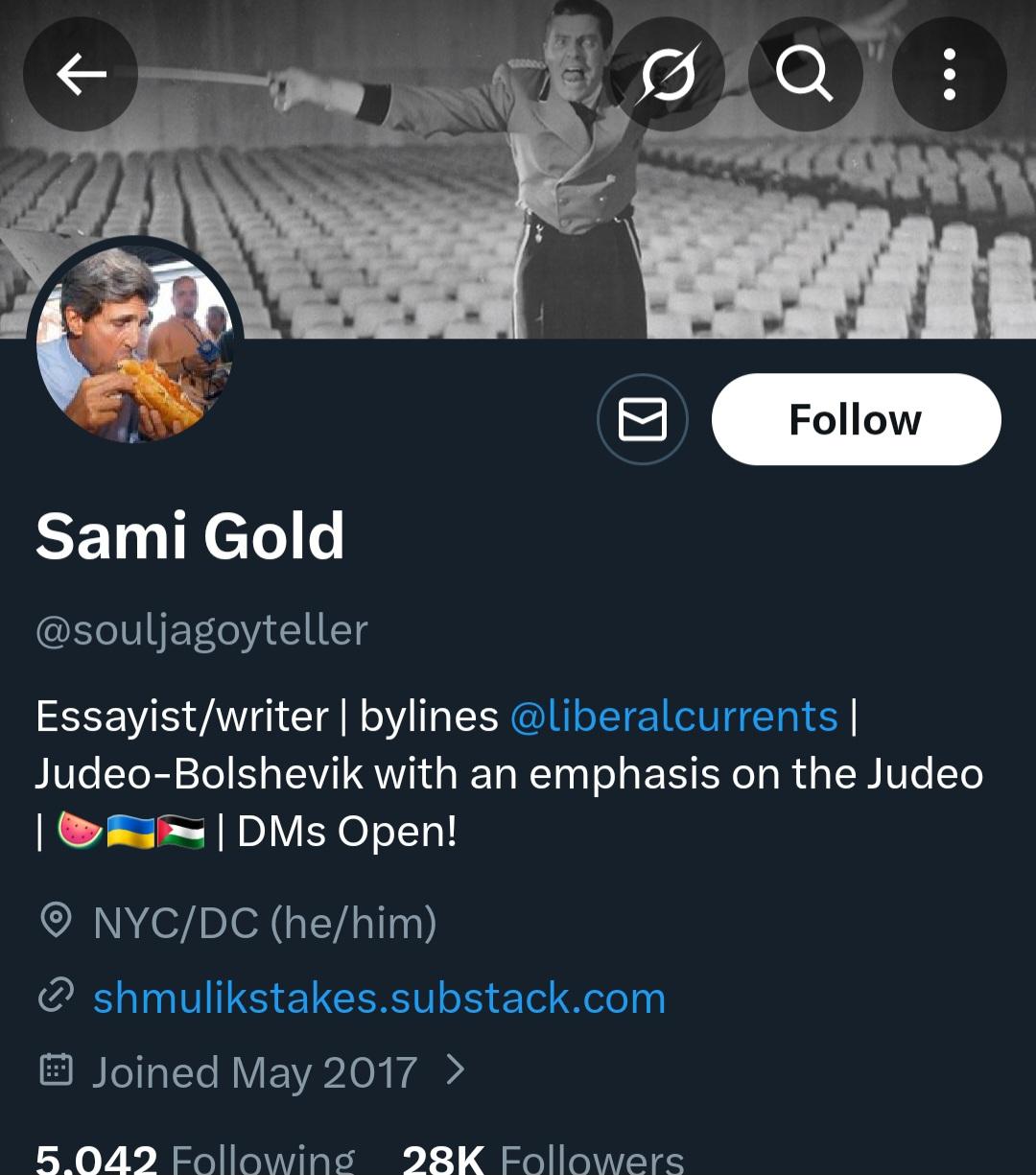Tap the envelope direct message icon
Screen dimensions: 1036x1175
point(642,419)
